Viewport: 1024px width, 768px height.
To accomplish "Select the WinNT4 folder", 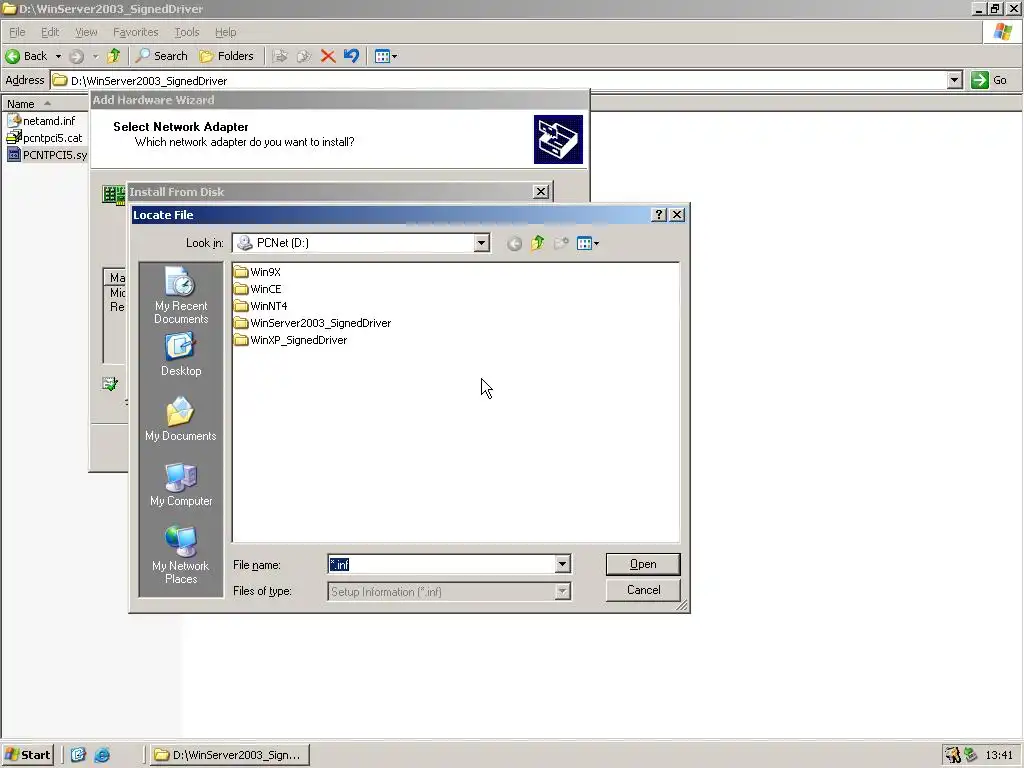I will 261,306.
